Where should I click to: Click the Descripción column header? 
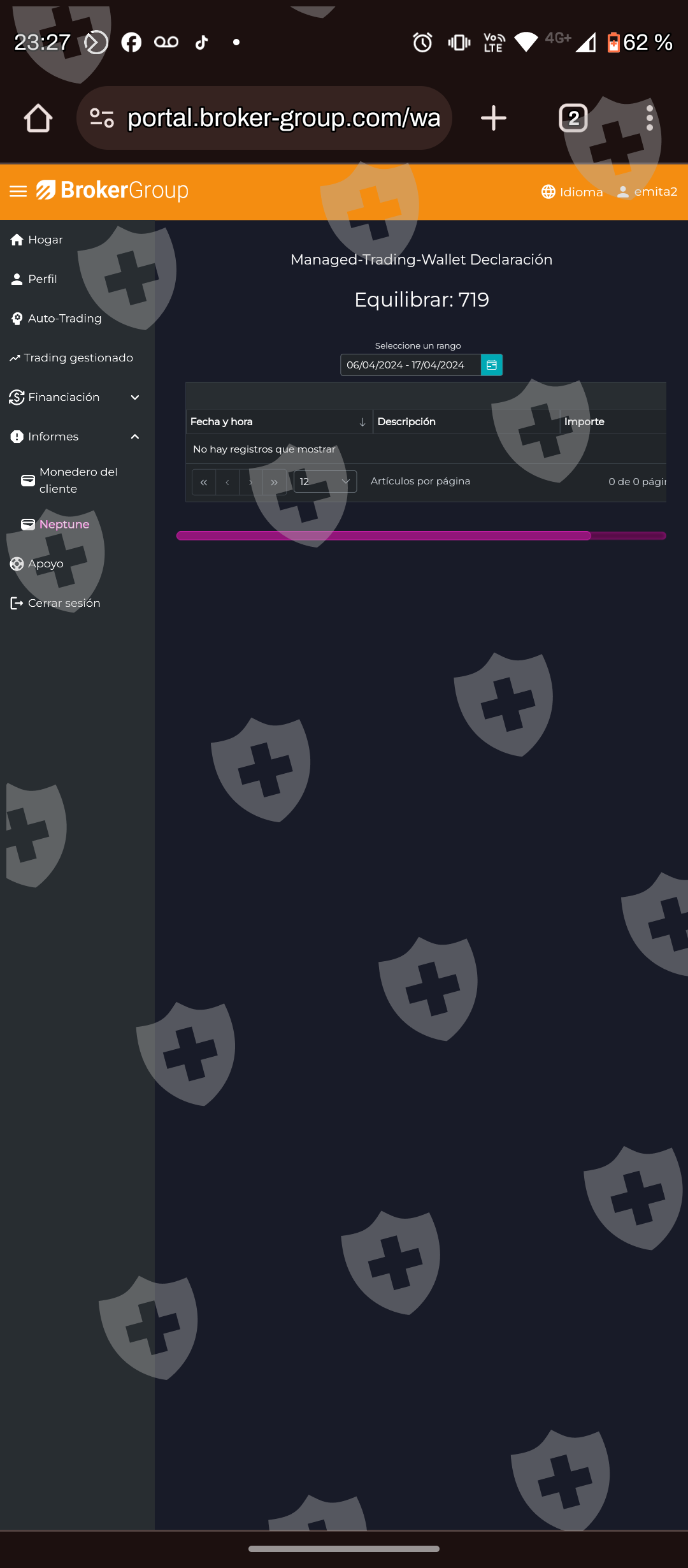(x=466, y=422)
